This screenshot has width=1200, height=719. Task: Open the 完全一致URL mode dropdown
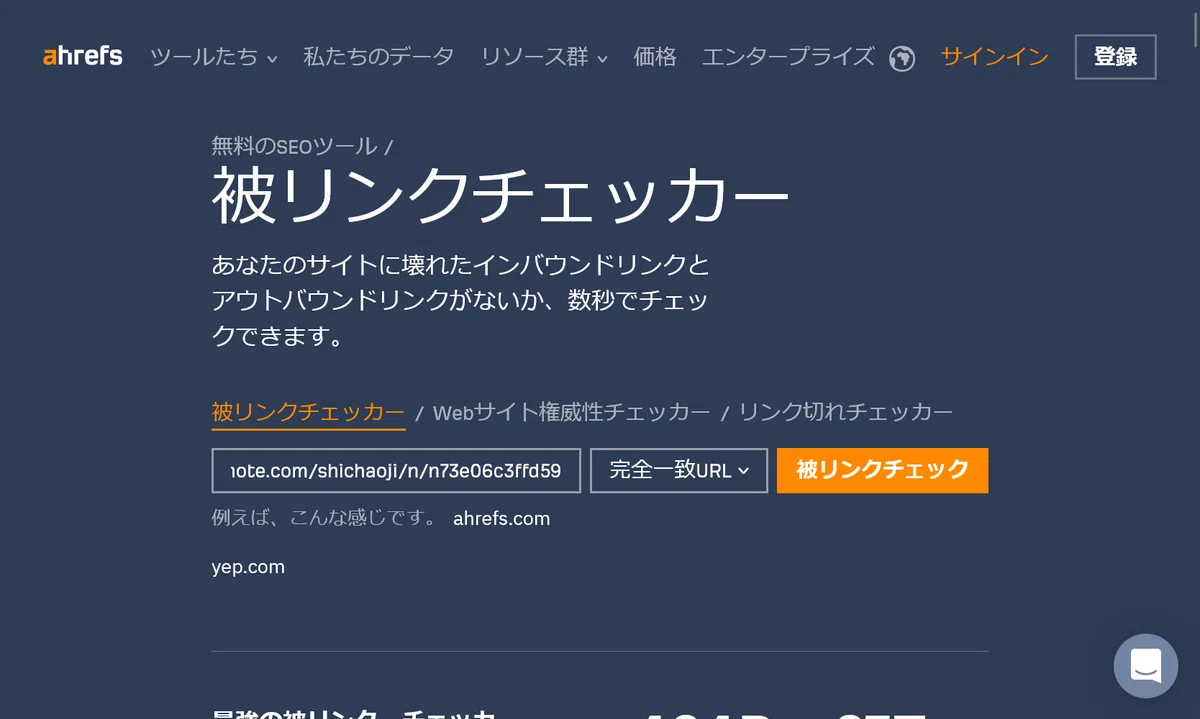point(679,470)
